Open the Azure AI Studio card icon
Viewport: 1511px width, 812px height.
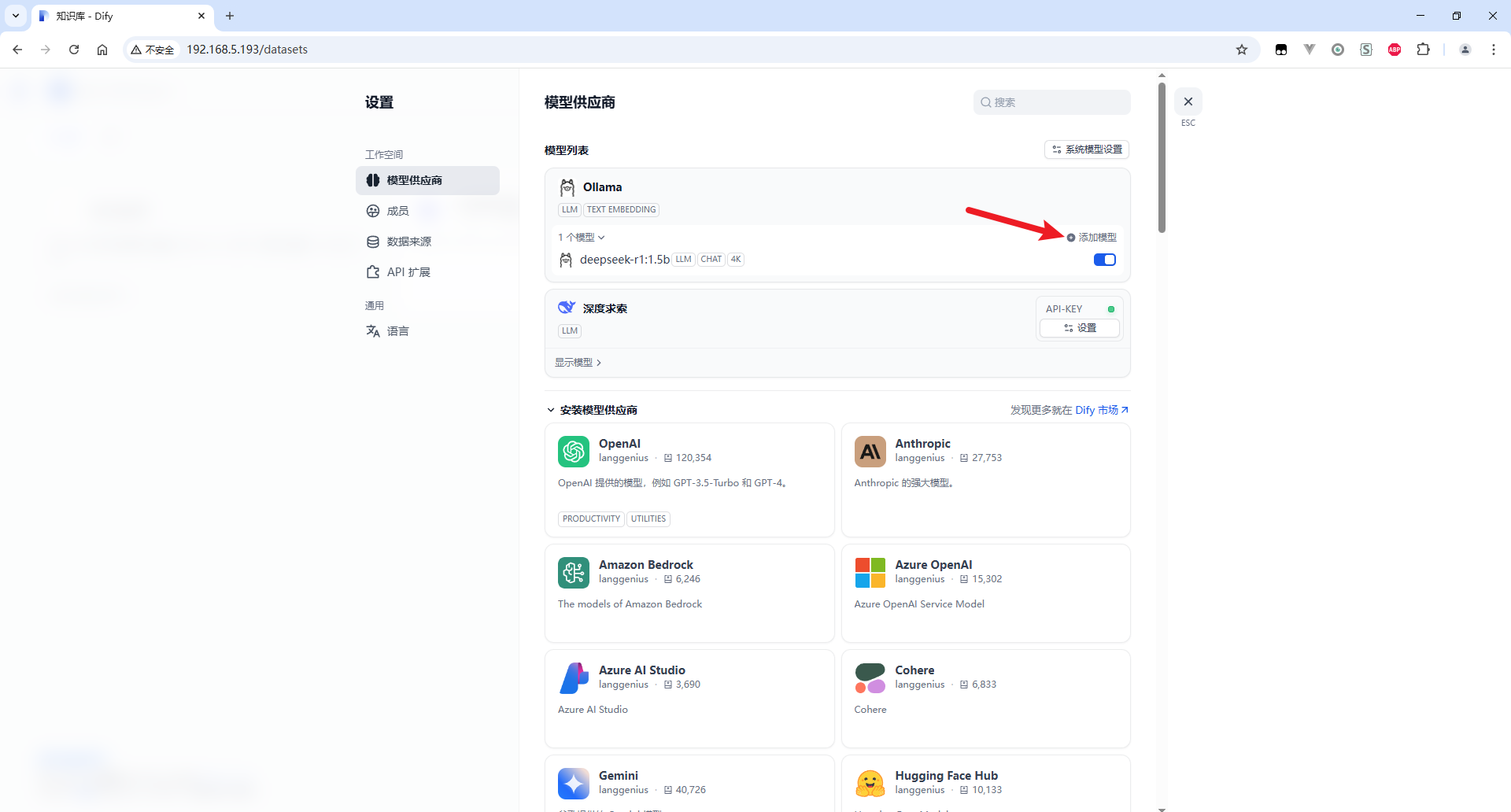[x=574, y=678]
